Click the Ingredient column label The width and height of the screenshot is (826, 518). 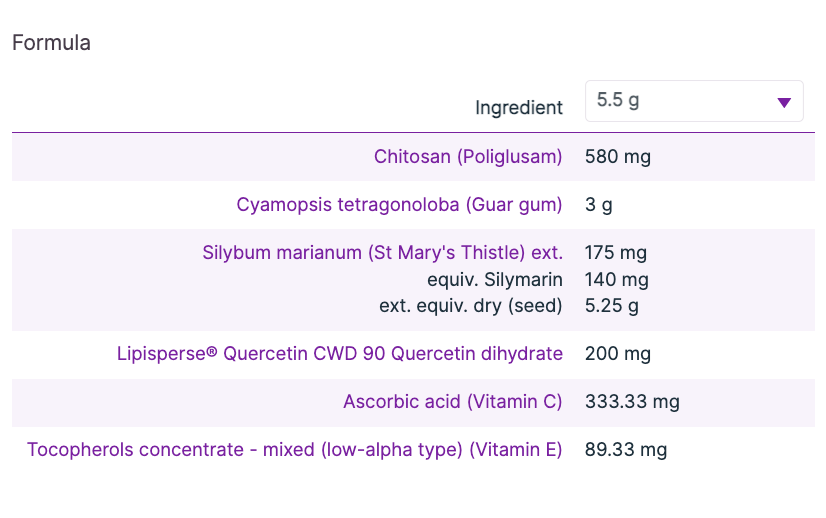pyautogui.click(x=518, y=107)
